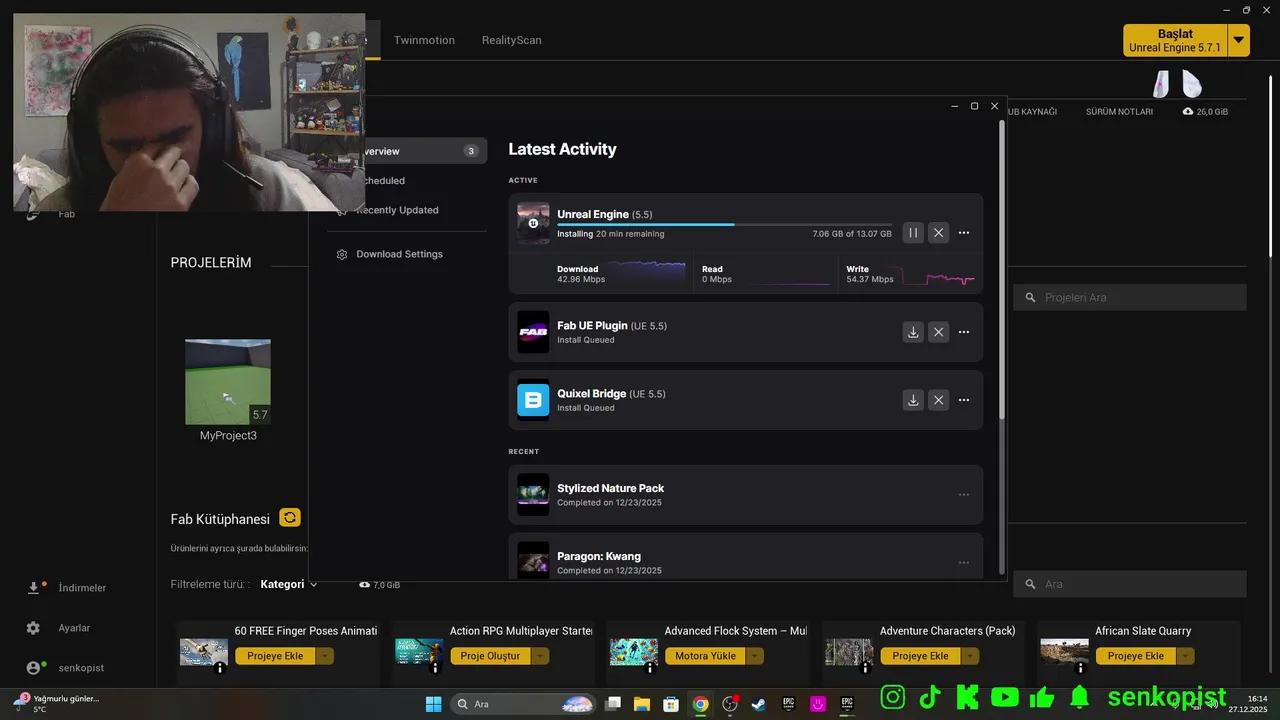Open more options for Stylized Nature Pack
The height and width of the screenshot is (720, 1280).
[x=964, y=495]
